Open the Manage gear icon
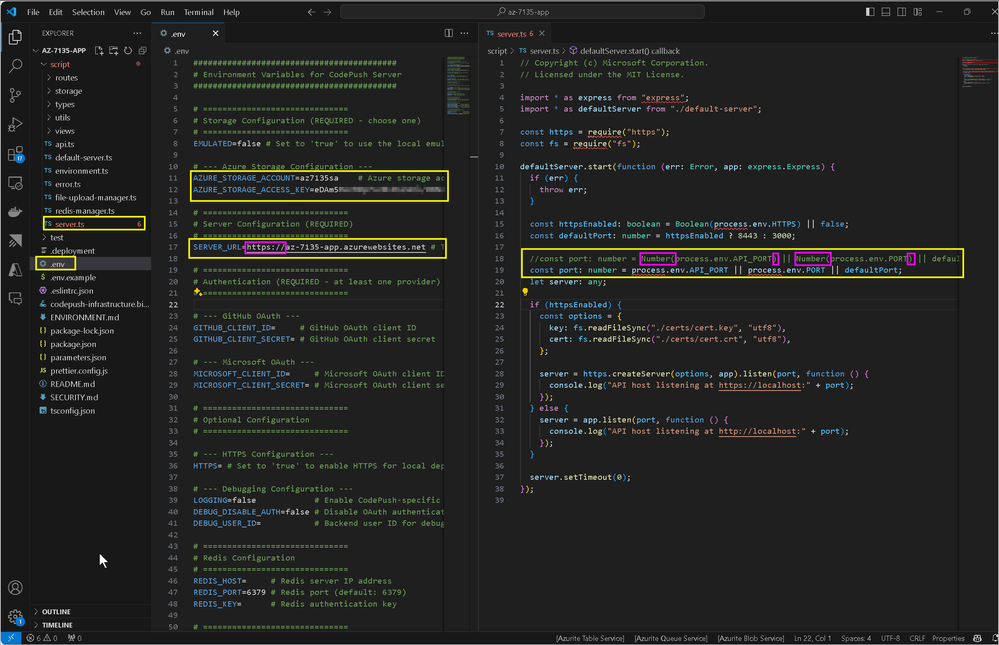Image resolution: width=999 pixels, height=645 pixels. click(x=15, y=616)
